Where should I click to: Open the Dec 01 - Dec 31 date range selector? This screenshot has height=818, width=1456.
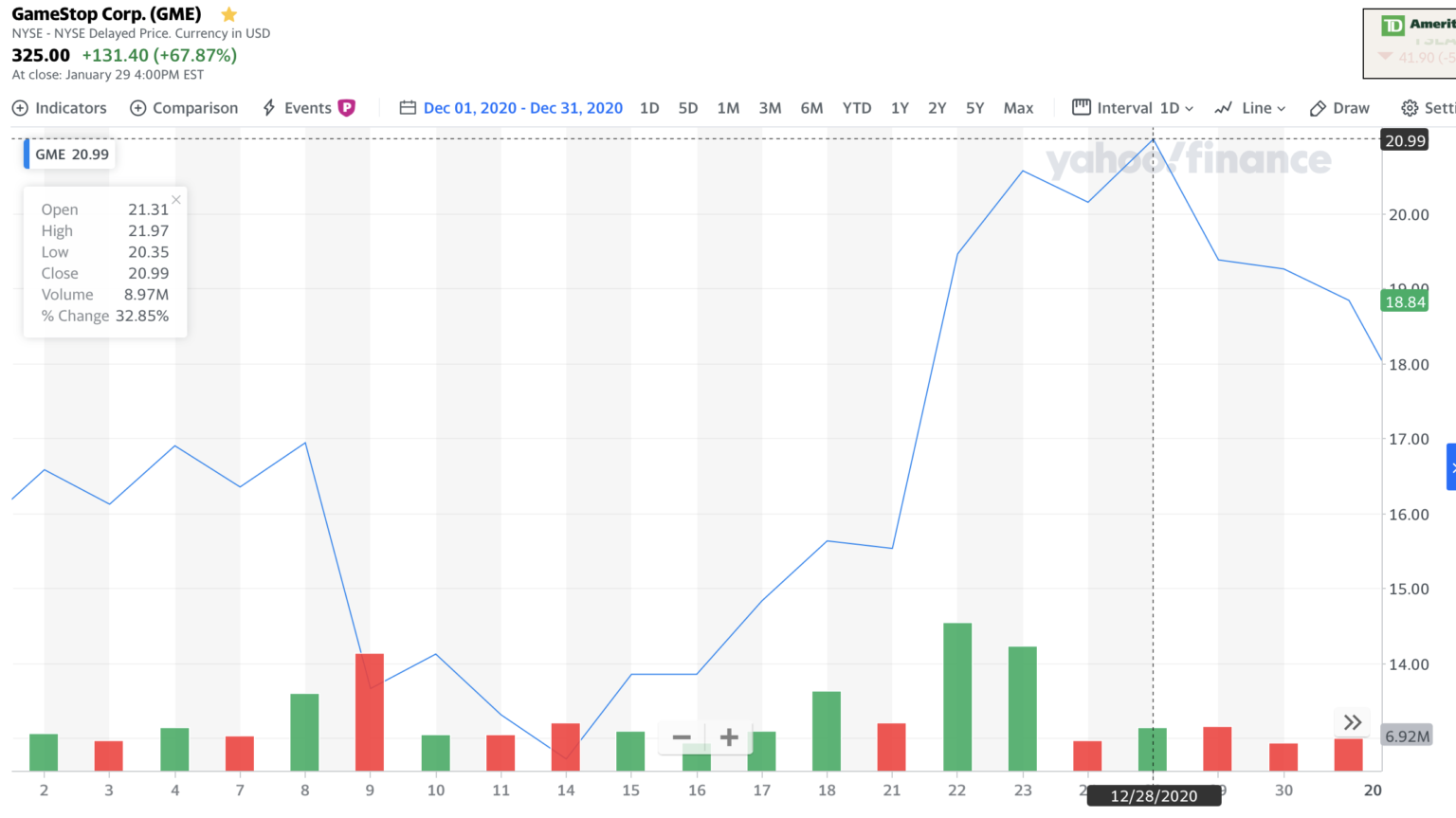523,107
